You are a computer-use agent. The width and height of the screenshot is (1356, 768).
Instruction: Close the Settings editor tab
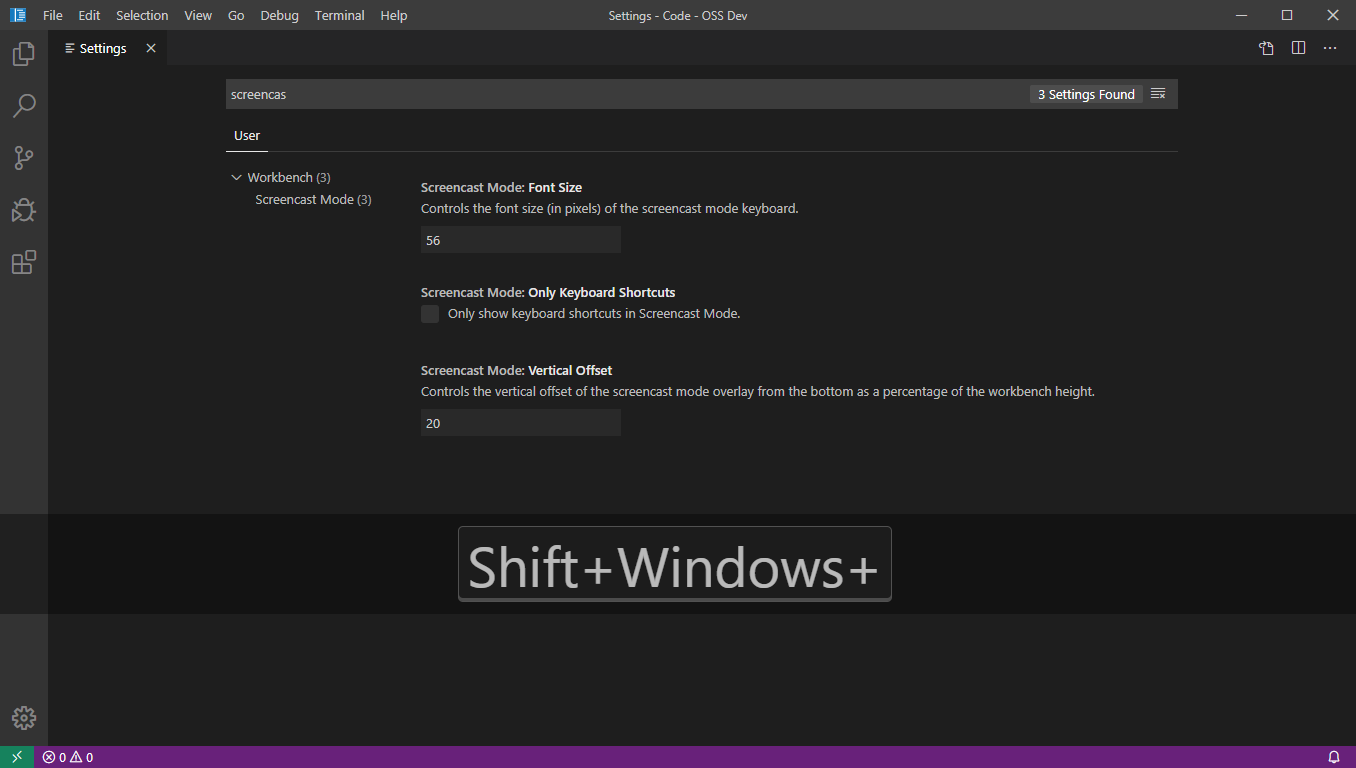click(151, 48)
